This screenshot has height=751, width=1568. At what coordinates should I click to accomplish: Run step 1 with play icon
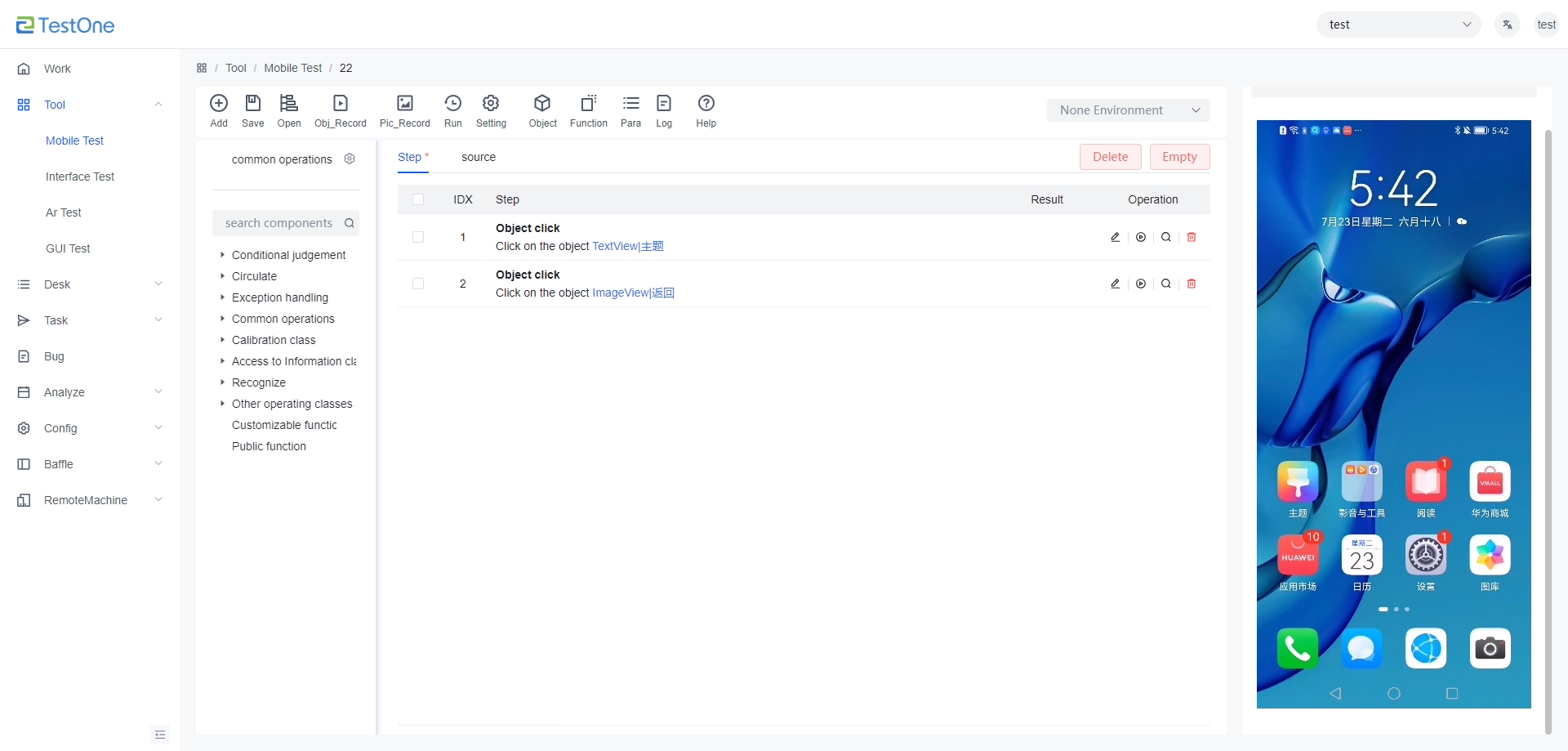tap(1141, 237)
